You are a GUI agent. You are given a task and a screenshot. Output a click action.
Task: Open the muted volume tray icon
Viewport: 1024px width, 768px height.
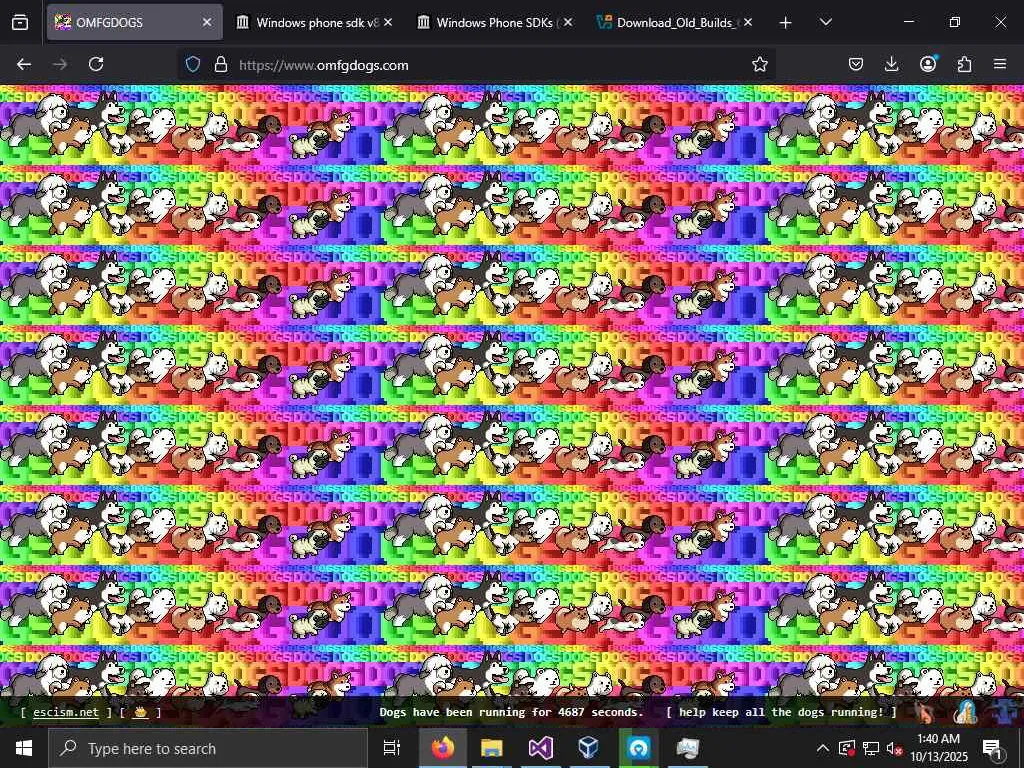coord(895,748)
